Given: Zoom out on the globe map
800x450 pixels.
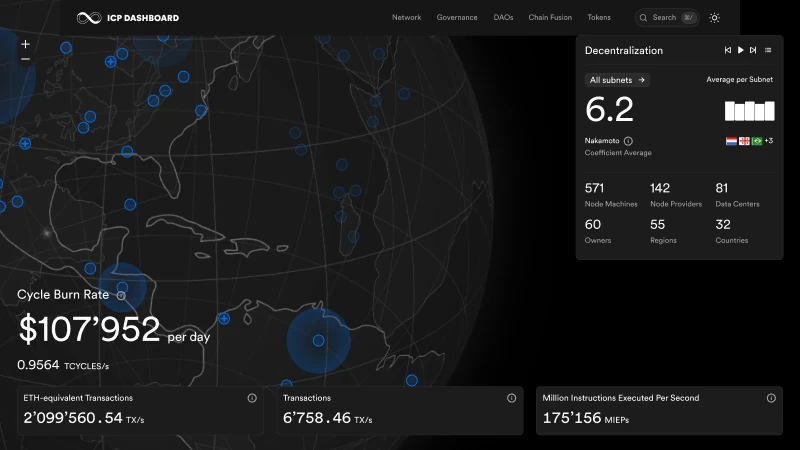Looking at the screenshot, I should pyautogui.click(x=26, y=59).
